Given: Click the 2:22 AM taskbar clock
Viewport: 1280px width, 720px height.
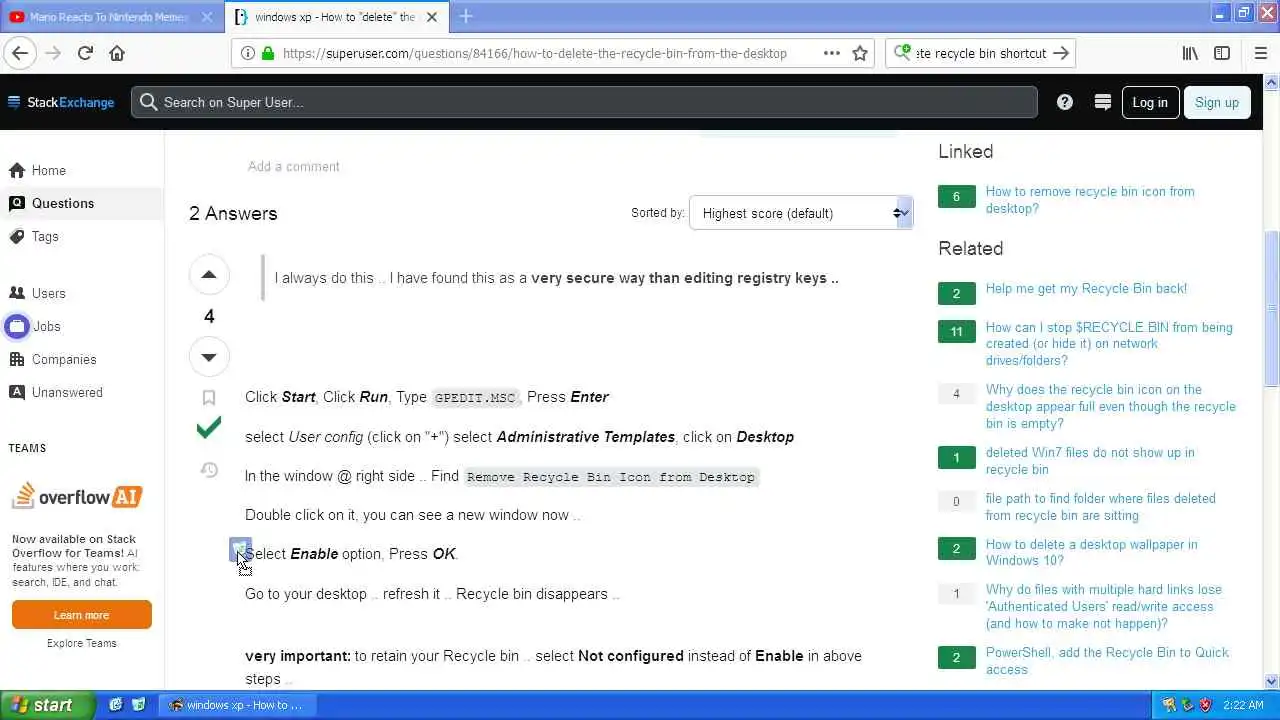Looking at the screenshot, I should point(1242,705).
